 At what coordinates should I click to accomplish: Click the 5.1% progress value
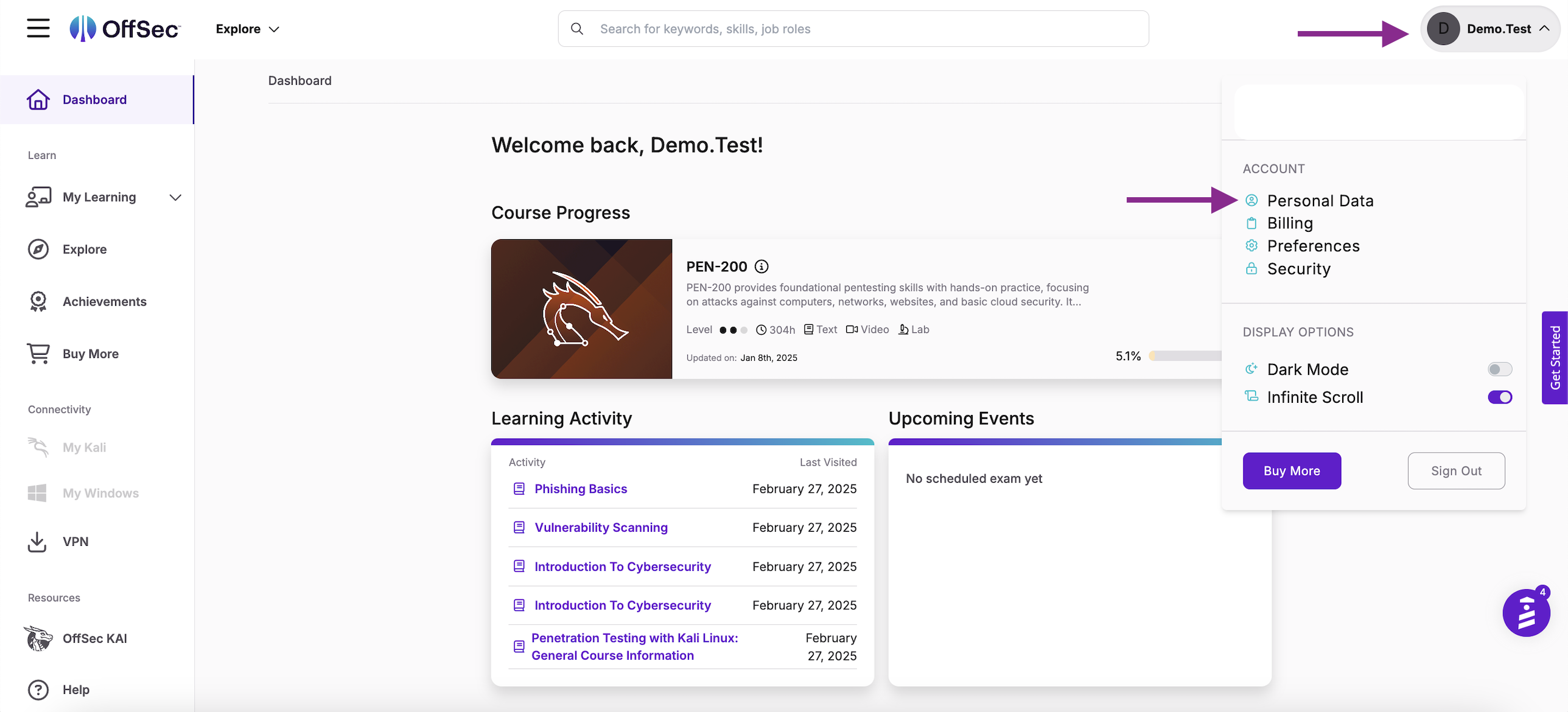[1128, 356]
